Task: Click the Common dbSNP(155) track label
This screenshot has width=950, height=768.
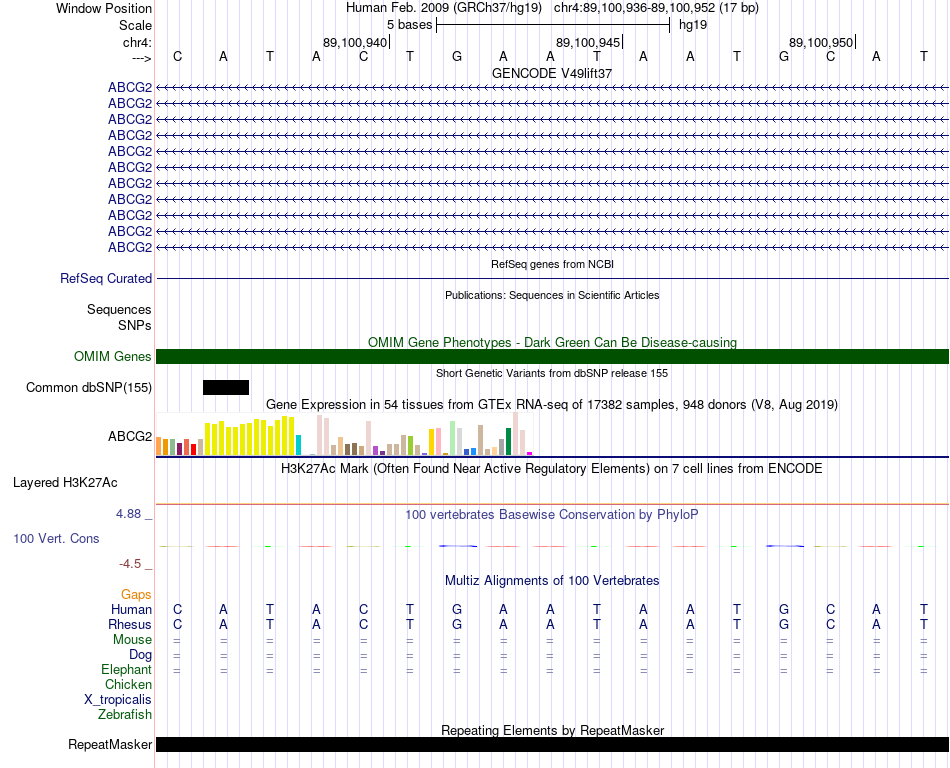Action: click(x=89, y=388)
